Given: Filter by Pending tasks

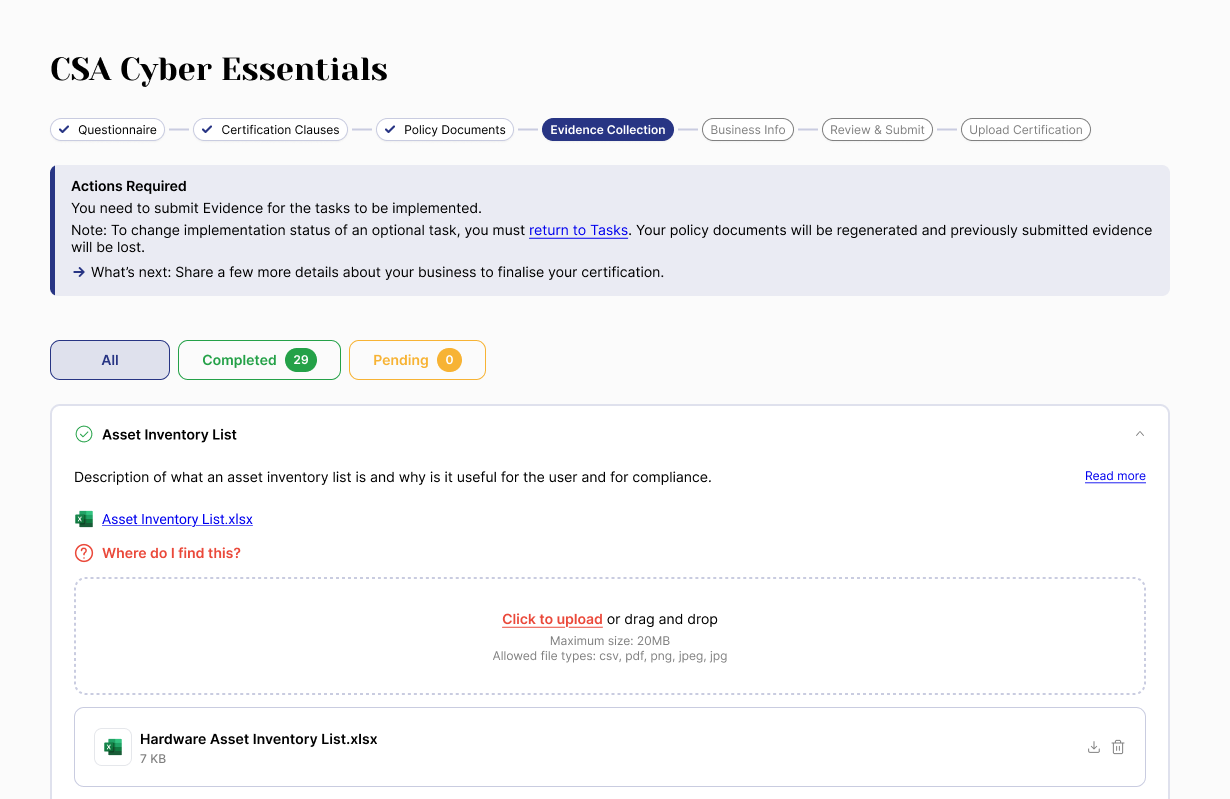Looking at the screenshot, I should (x=417, y=360).
